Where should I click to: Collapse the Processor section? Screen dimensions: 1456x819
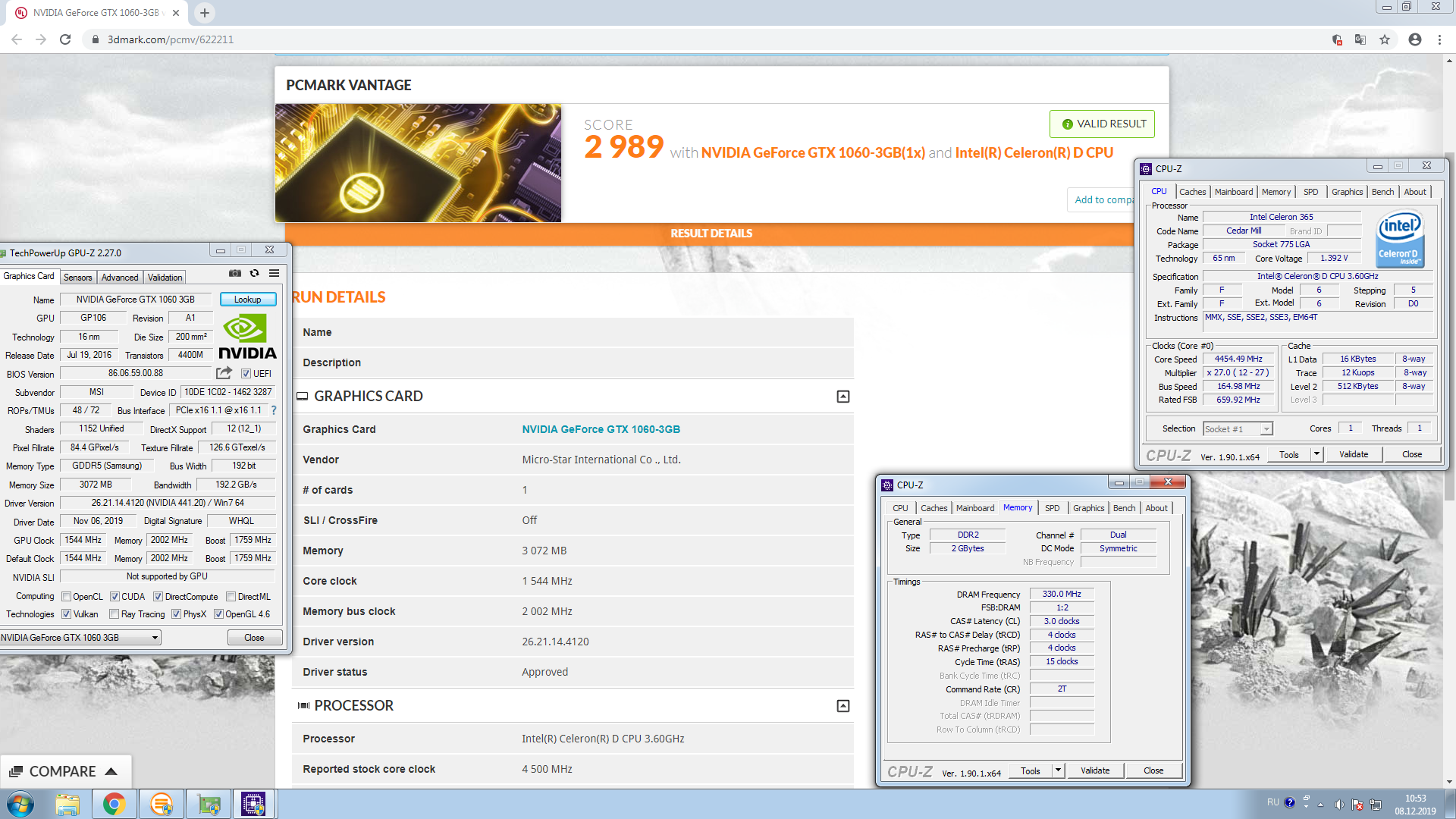[843, 705]
